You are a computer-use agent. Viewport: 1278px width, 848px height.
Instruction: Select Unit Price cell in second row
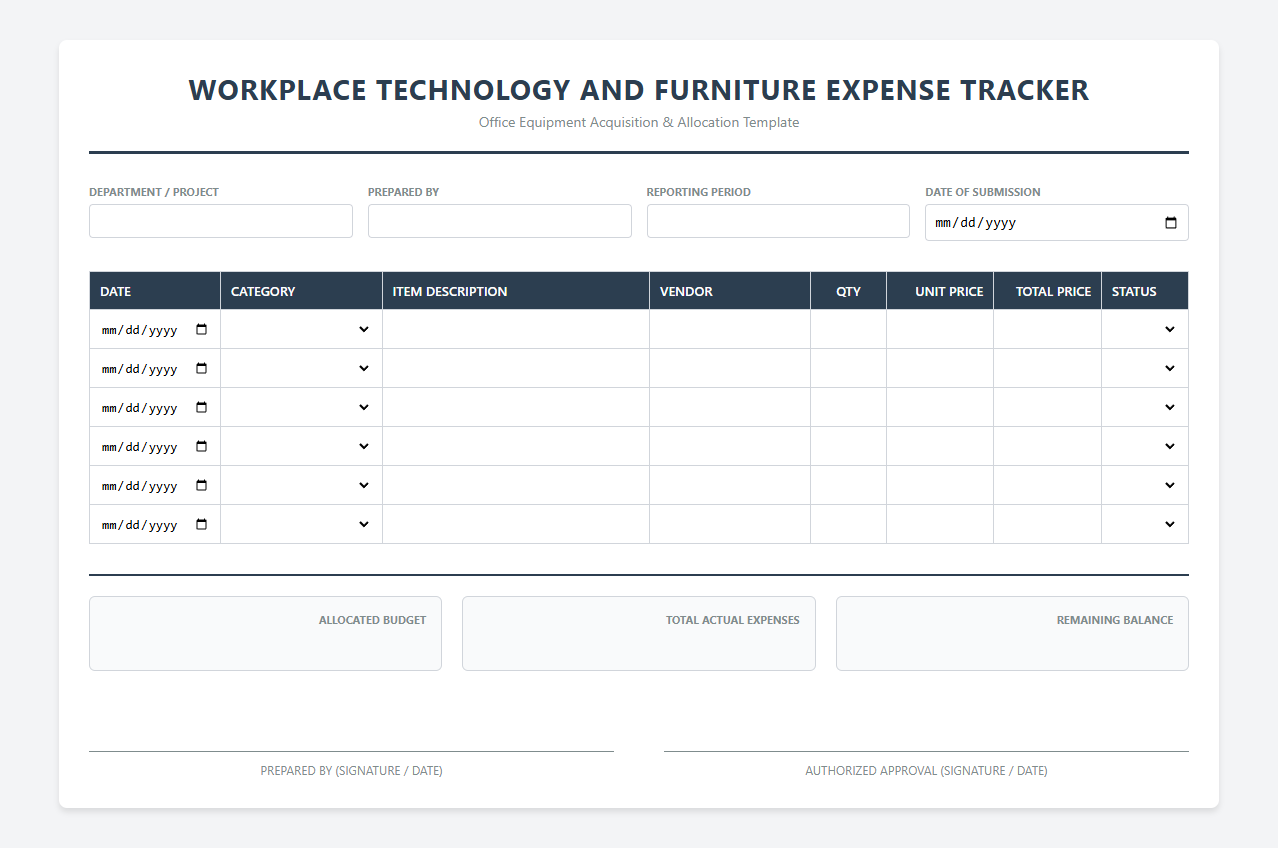[940, 368]
